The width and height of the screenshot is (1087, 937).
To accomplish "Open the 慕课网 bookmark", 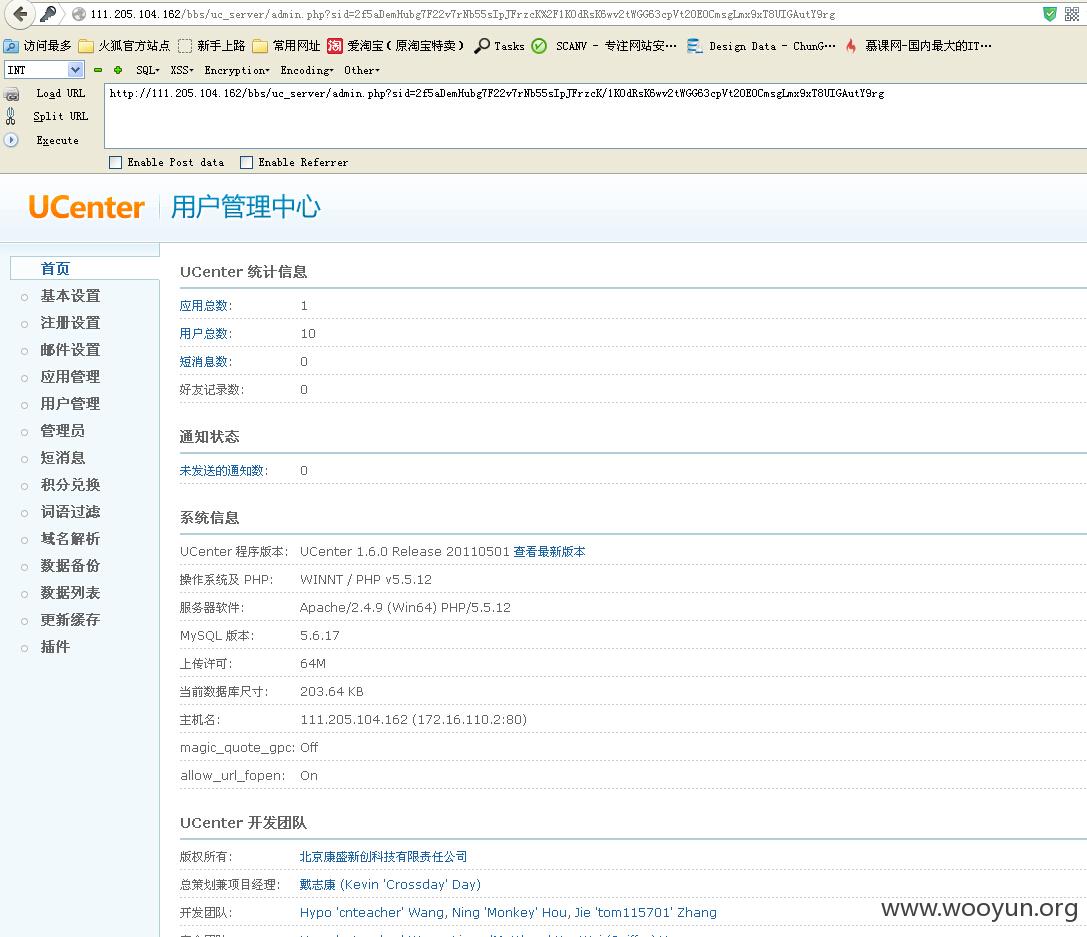I will pos(918,46).
